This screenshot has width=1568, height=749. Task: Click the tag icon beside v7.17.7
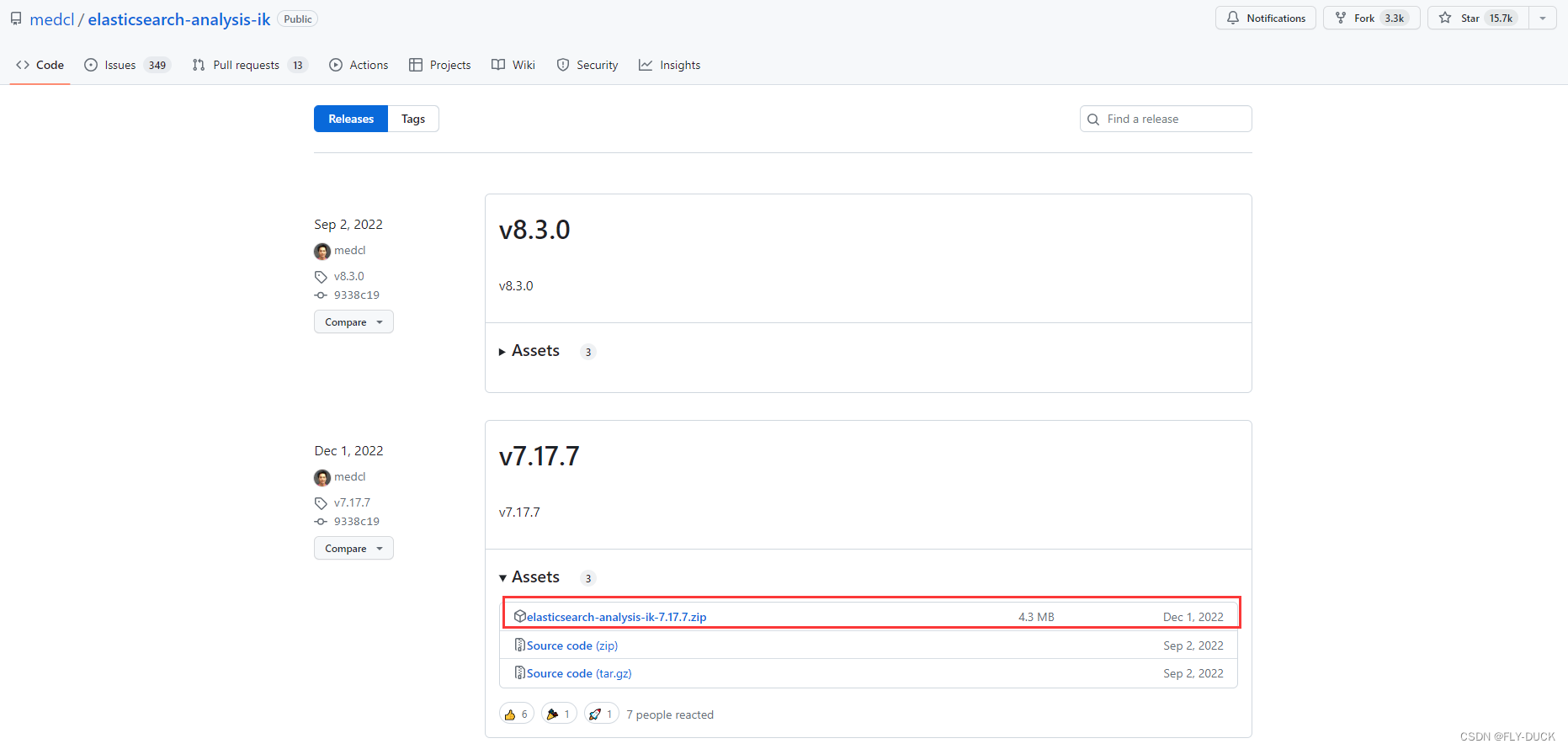pos(321,503)
